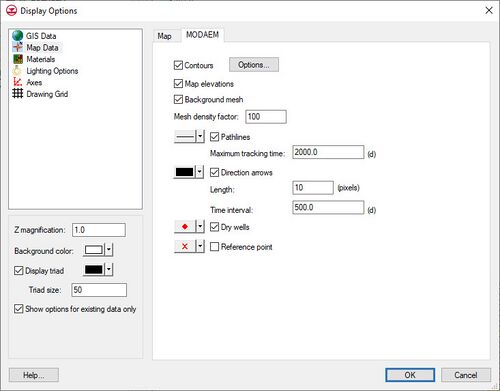Open the Direction arrows color dropdown arrow

click(199, 172)
